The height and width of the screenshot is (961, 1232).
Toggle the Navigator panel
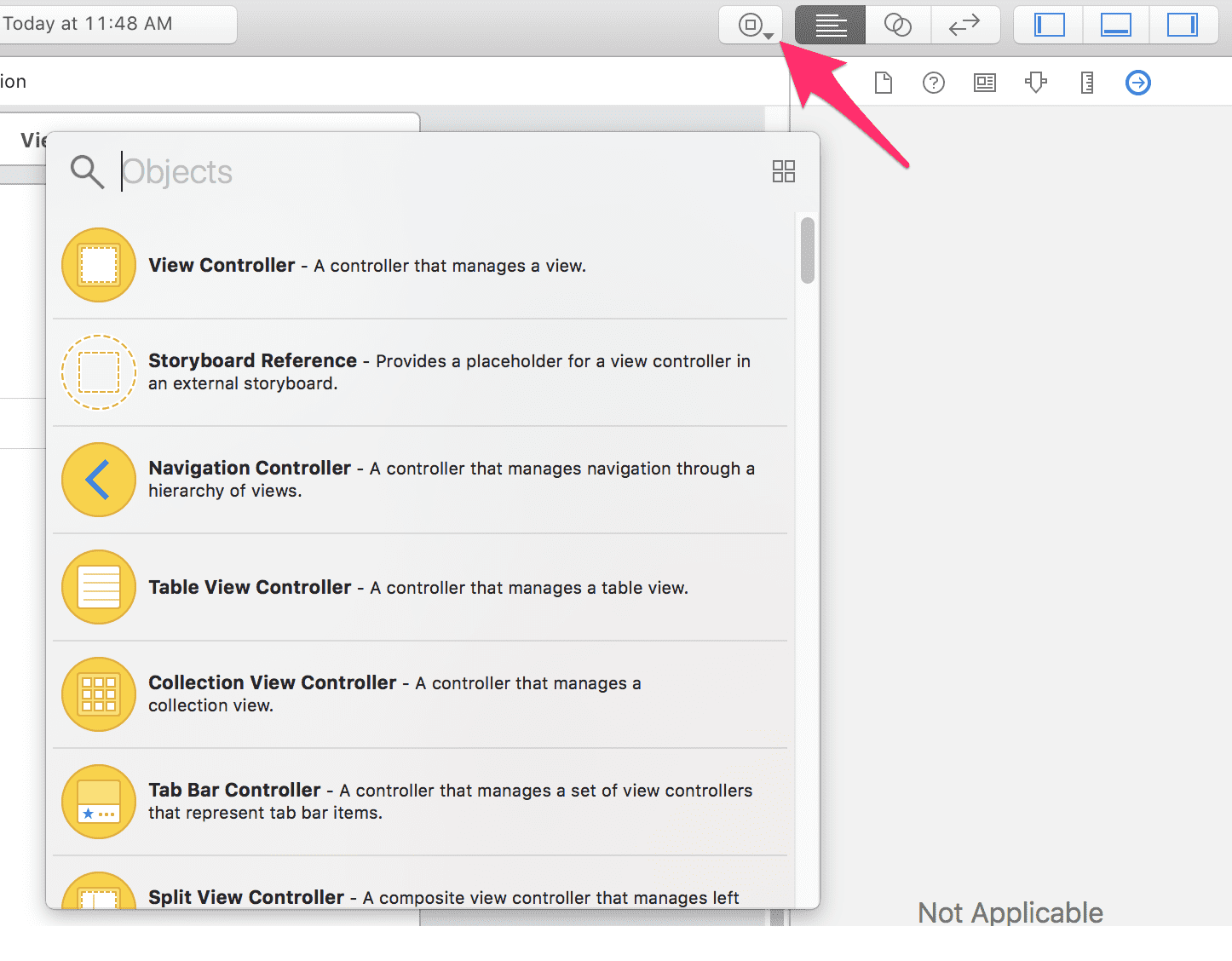point(1049,25)
